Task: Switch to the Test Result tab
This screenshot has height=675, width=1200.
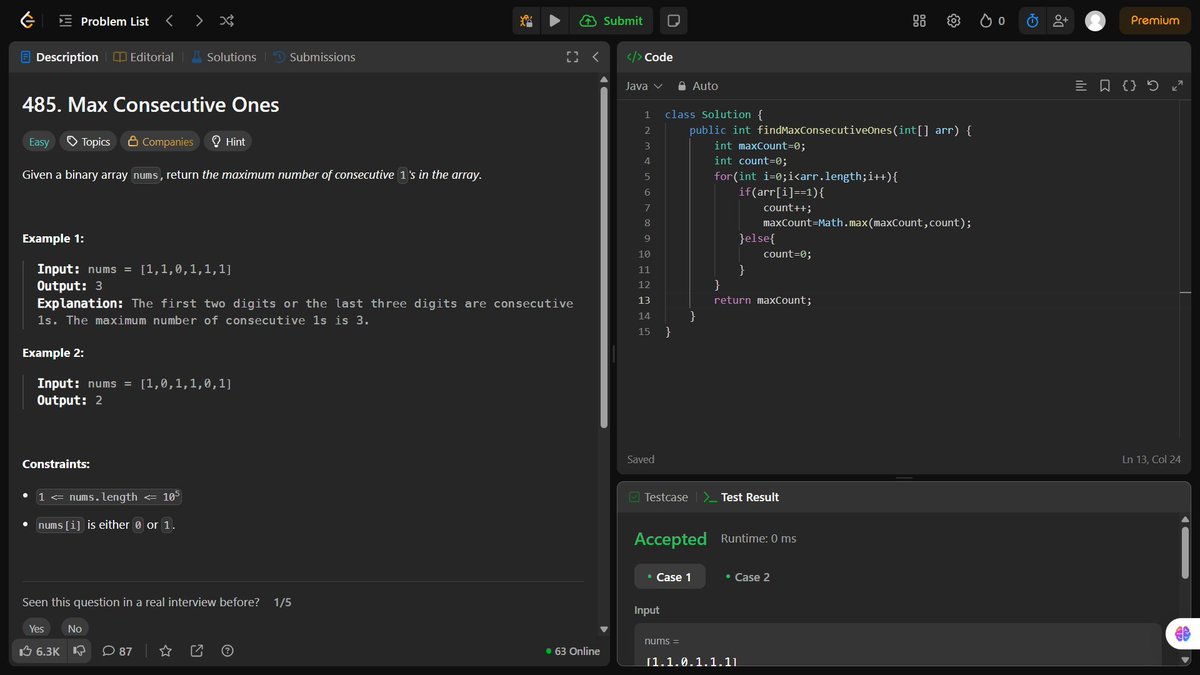Action: pos(740,497)
